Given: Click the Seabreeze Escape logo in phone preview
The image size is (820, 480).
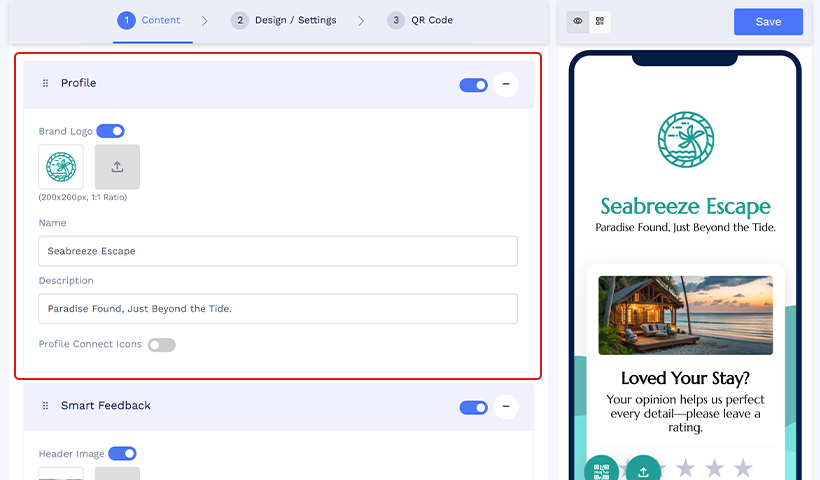Looking at the screenshot, I should (685, 140).
